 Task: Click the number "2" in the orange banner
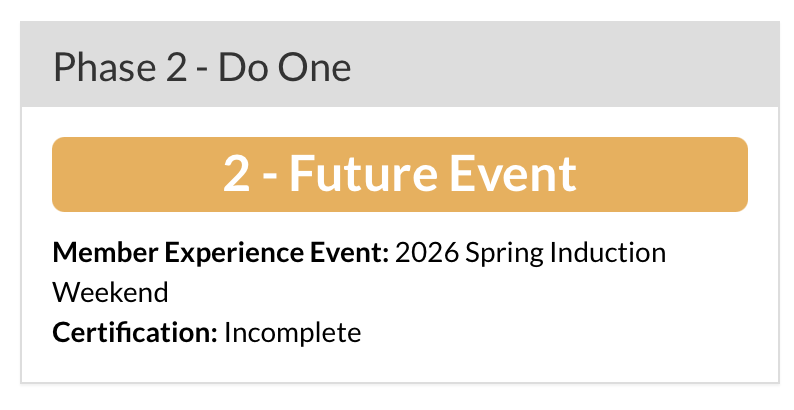(236, 174)
